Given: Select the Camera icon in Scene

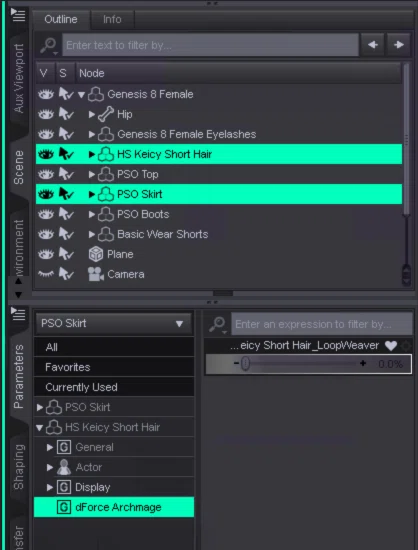Looking at the screenshot, I should (x=96, y=274).
